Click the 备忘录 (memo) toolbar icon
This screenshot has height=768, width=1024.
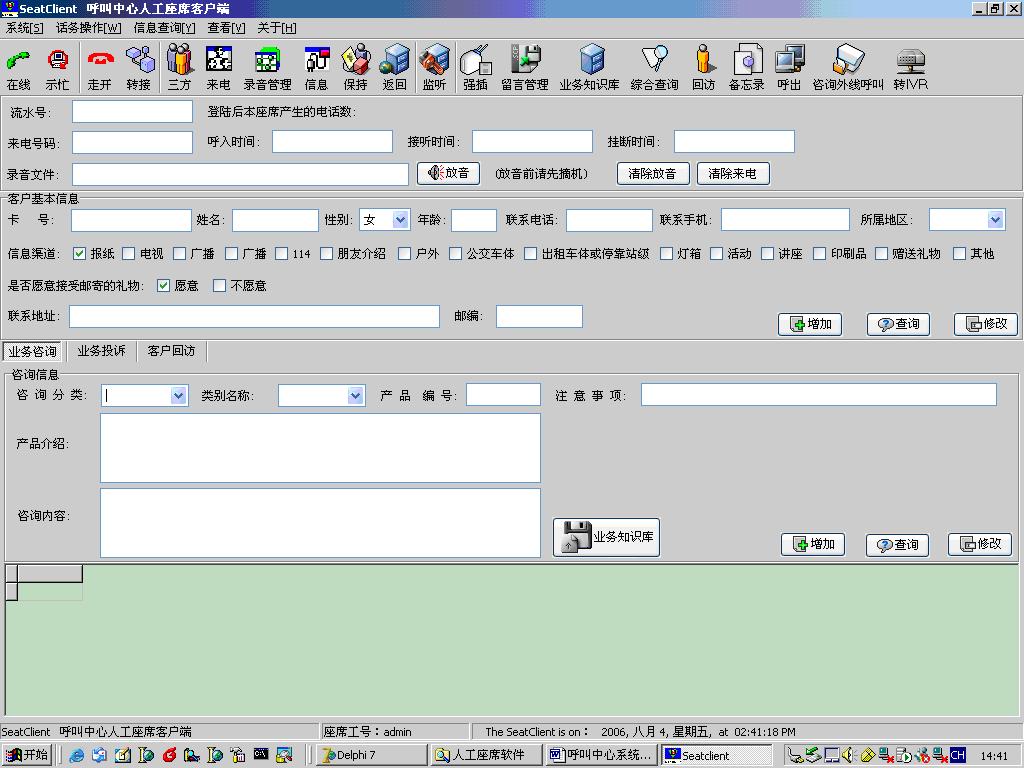tap(746, 68)
